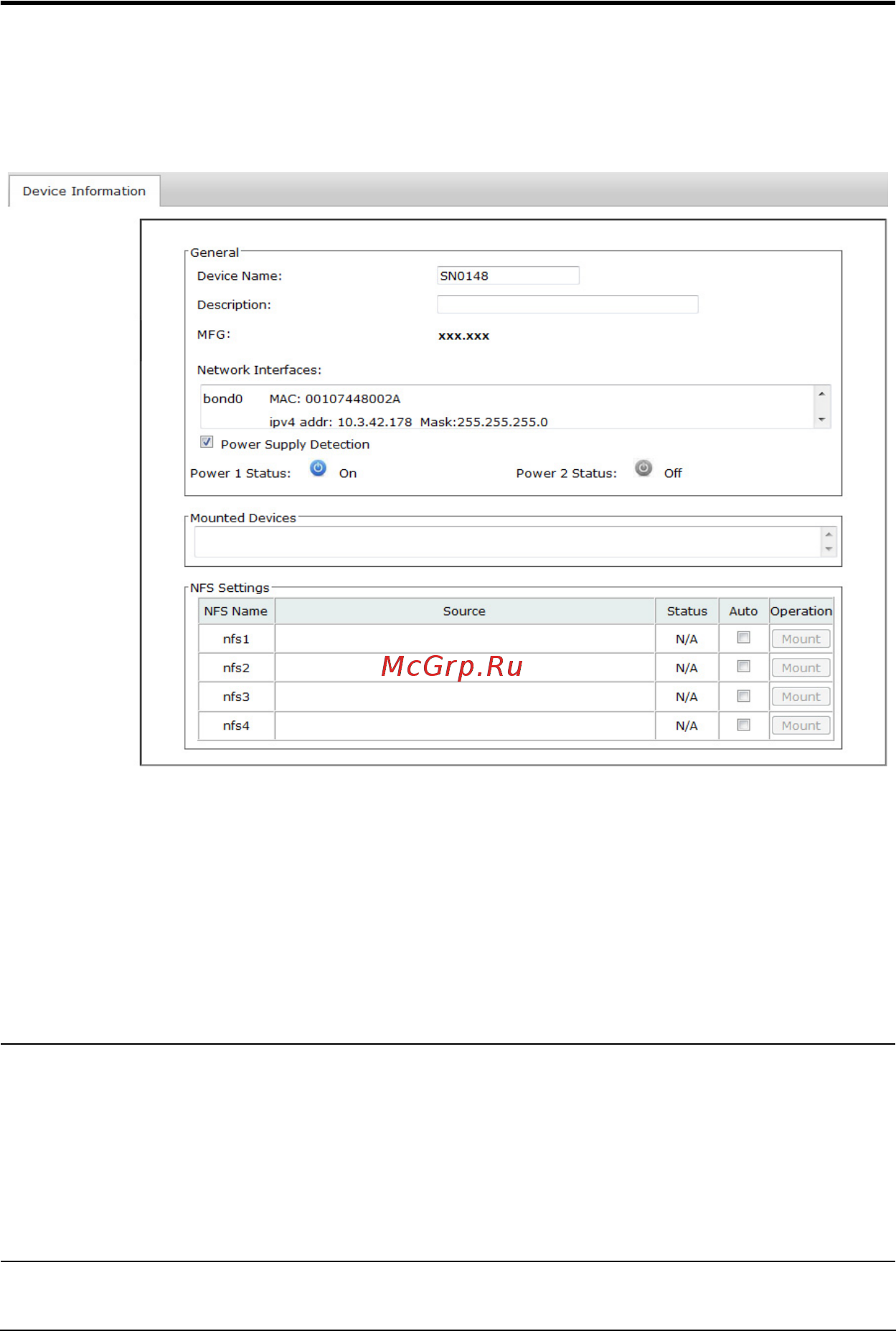The width and height of the screenshot is (896, 1331).
Task: Click the Mount button for nfs4
Action: pos(801,725)
